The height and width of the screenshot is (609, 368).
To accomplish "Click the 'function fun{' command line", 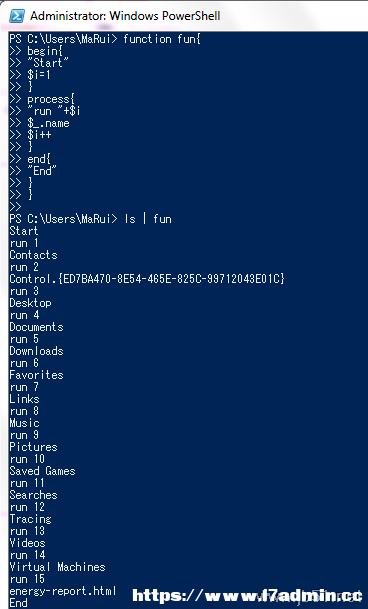I will (x=105, y=39).
